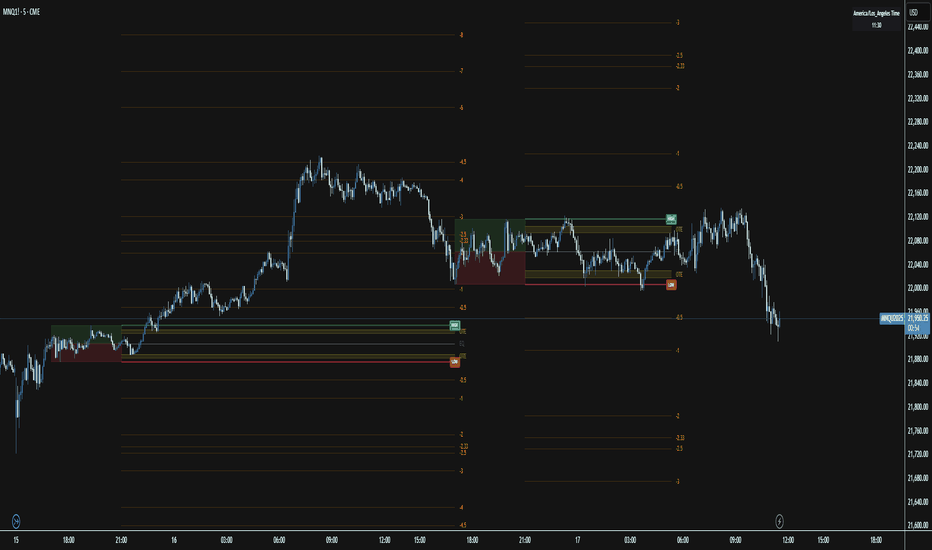
Task: Click the 22,000.00 price axis label
Action: (918, 288)
